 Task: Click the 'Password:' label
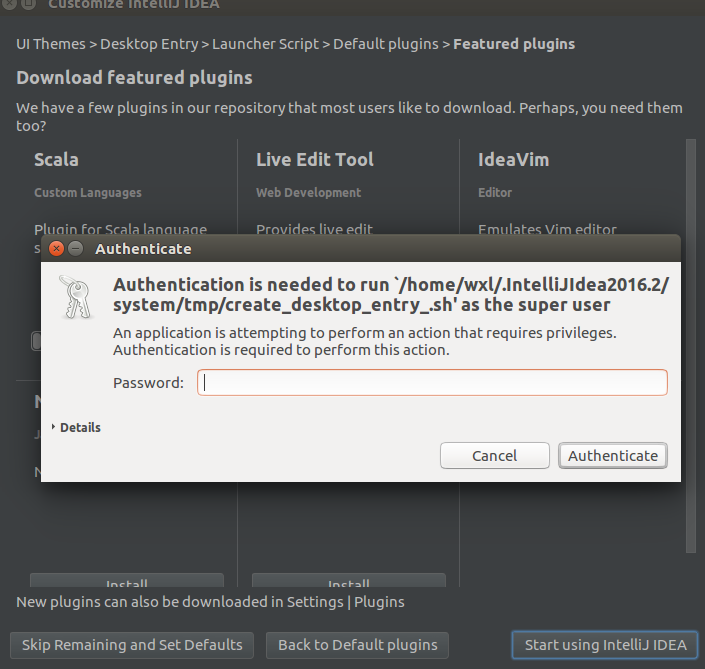coord(148,383)
